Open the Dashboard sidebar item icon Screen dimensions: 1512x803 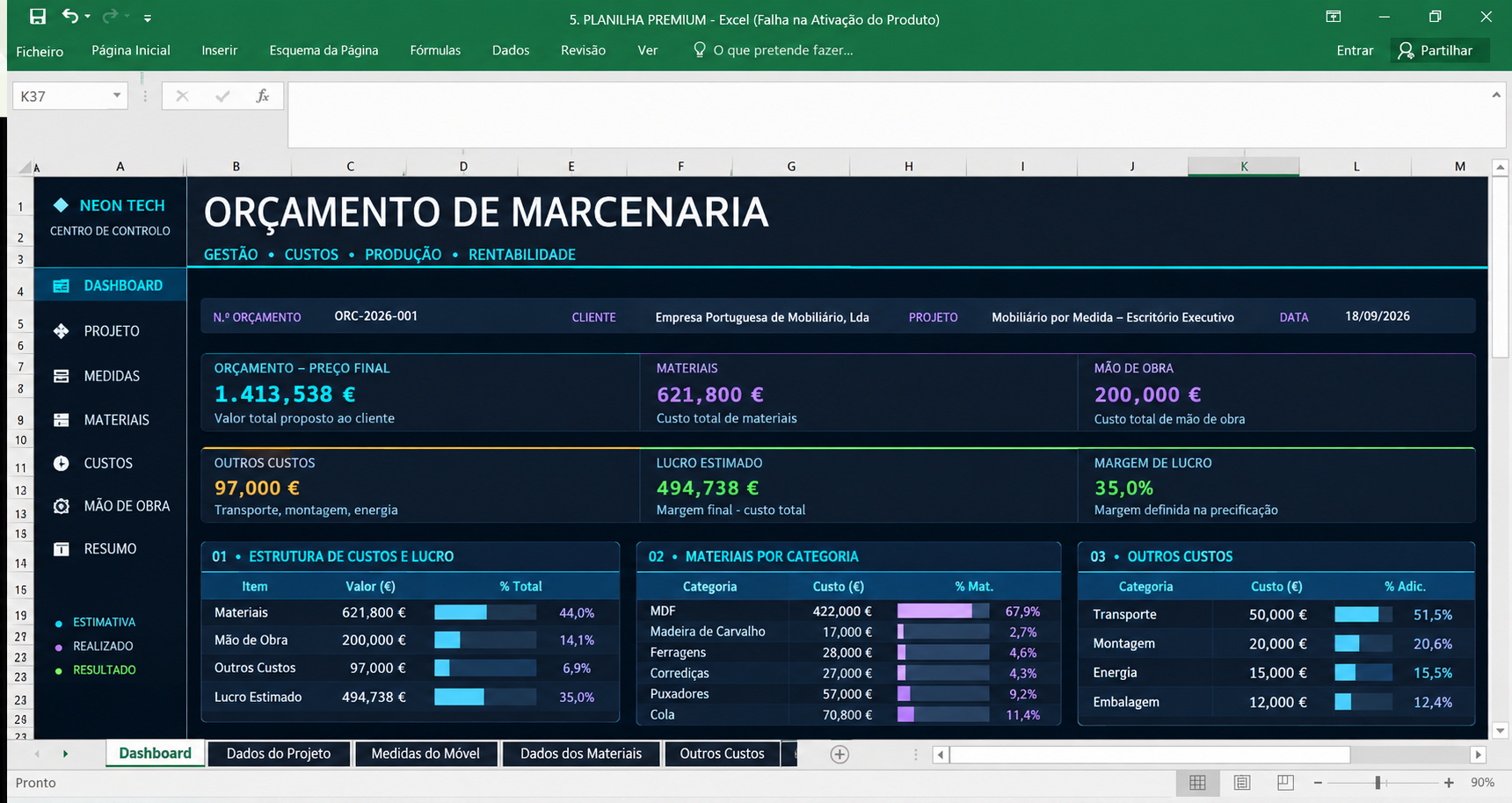61,286
